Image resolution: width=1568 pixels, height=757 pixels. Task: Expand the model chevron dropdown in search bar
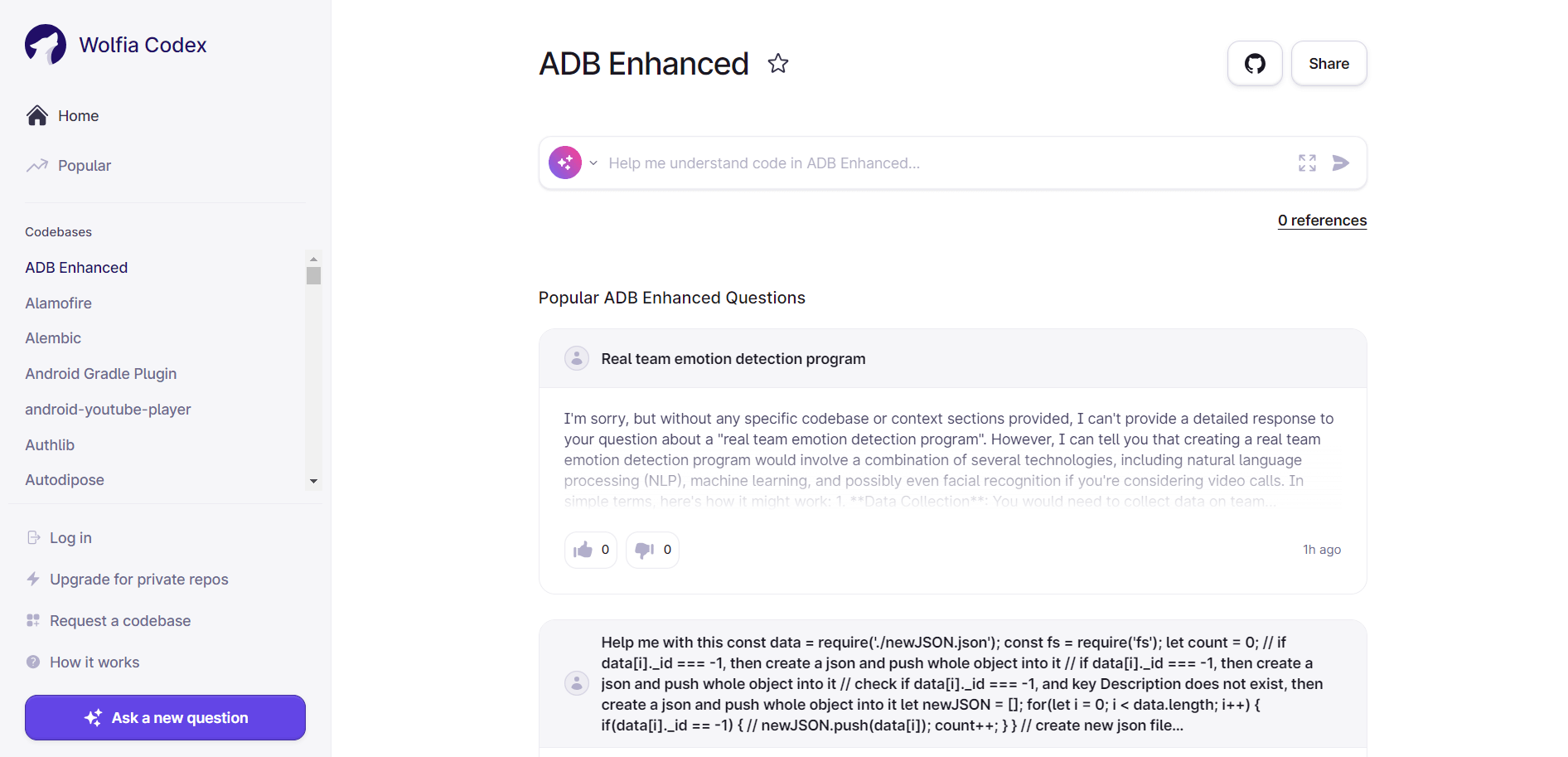pyautogui.click(x=593, y=163)
